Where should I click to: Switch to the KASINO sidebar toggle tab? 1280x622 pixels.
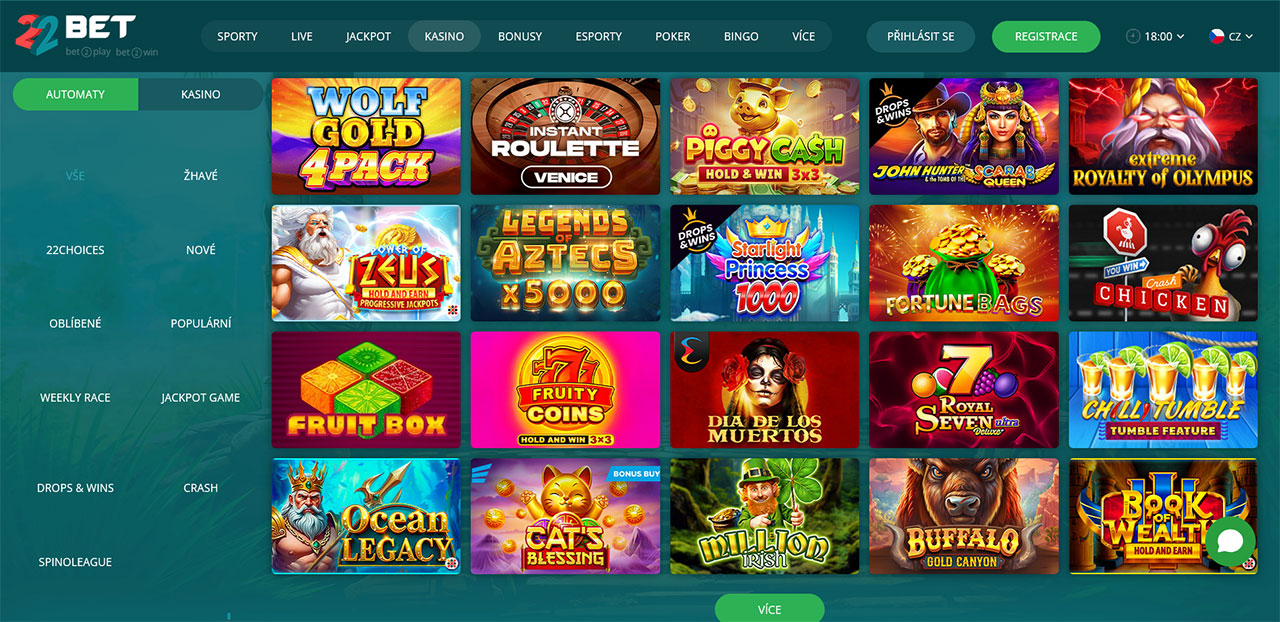point(201,94)
